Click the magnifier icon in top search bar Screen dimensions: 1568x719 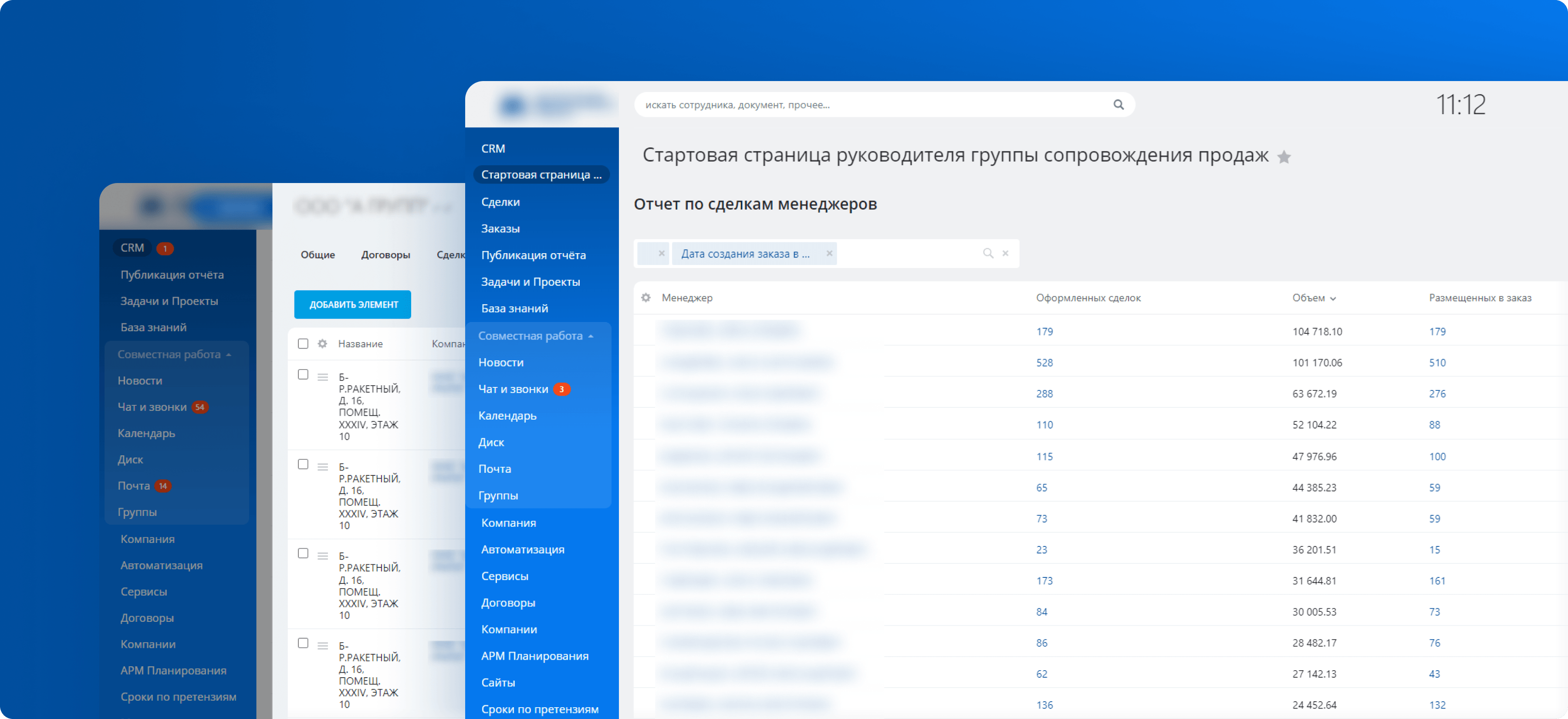(x=1118, y=105)
